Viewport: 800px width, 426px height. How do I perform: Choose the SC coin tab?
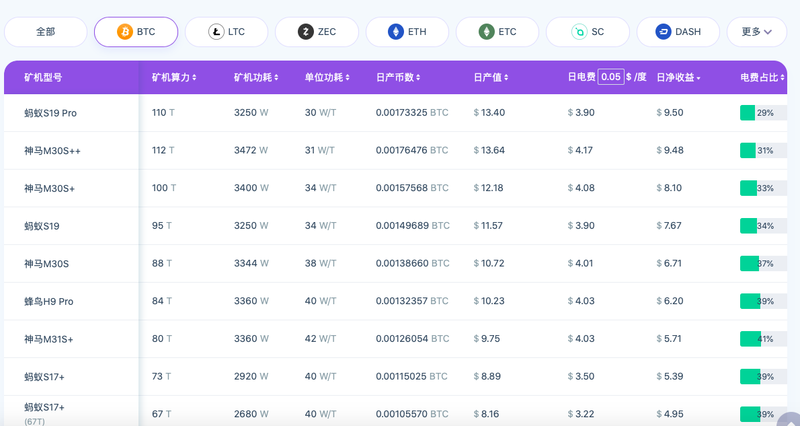pyautogui.click(x=587, y=32)
